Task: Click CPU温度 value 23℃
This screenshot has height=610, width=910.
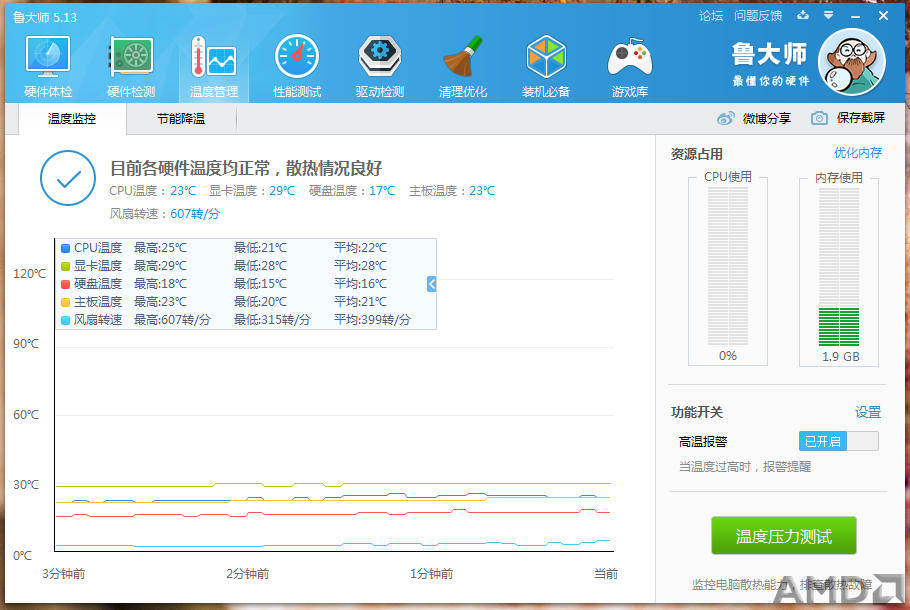Action: 183,191
